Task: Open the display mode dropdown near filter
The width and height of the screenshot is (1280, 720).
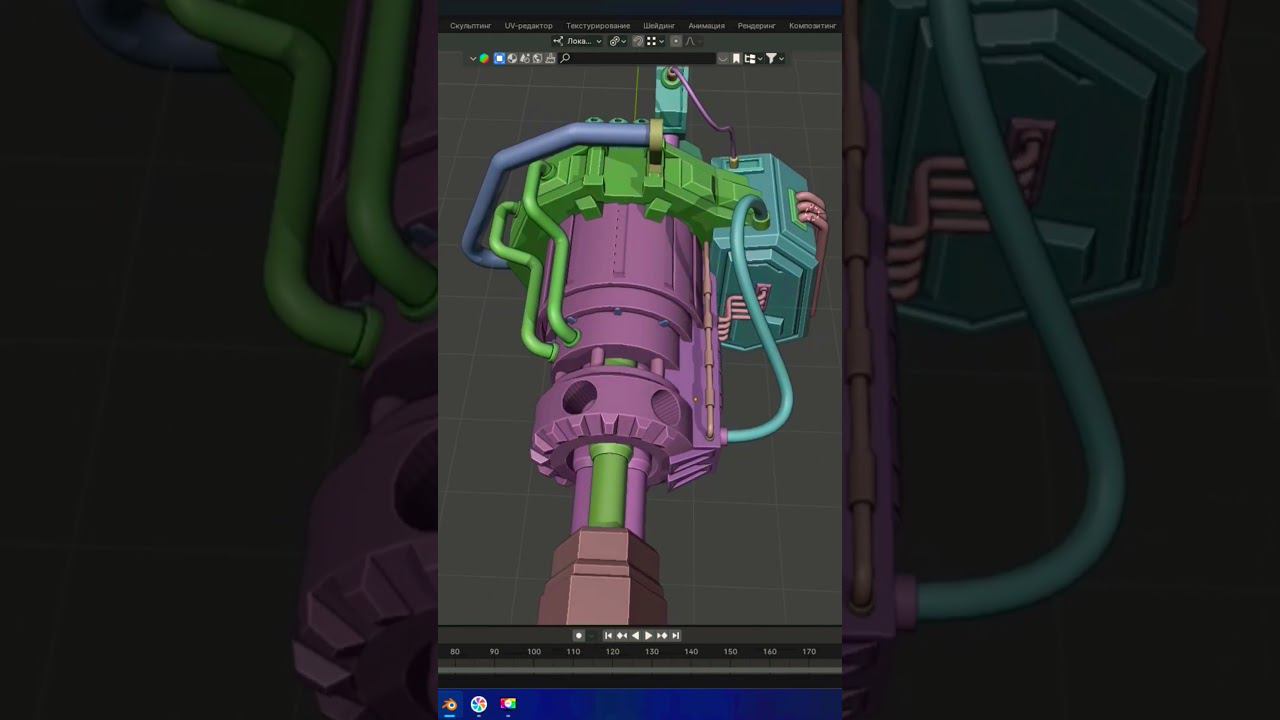Action: tap(753, 58)
